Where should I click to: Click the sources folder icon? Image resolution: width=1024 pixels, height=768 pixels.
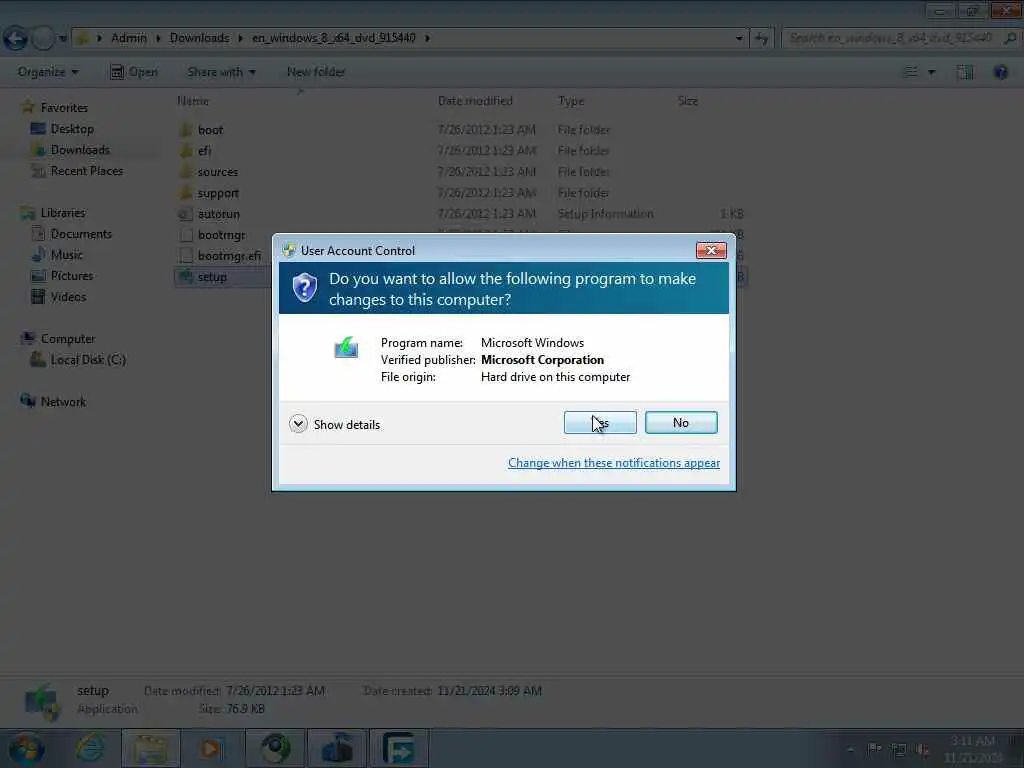[185, 172]
